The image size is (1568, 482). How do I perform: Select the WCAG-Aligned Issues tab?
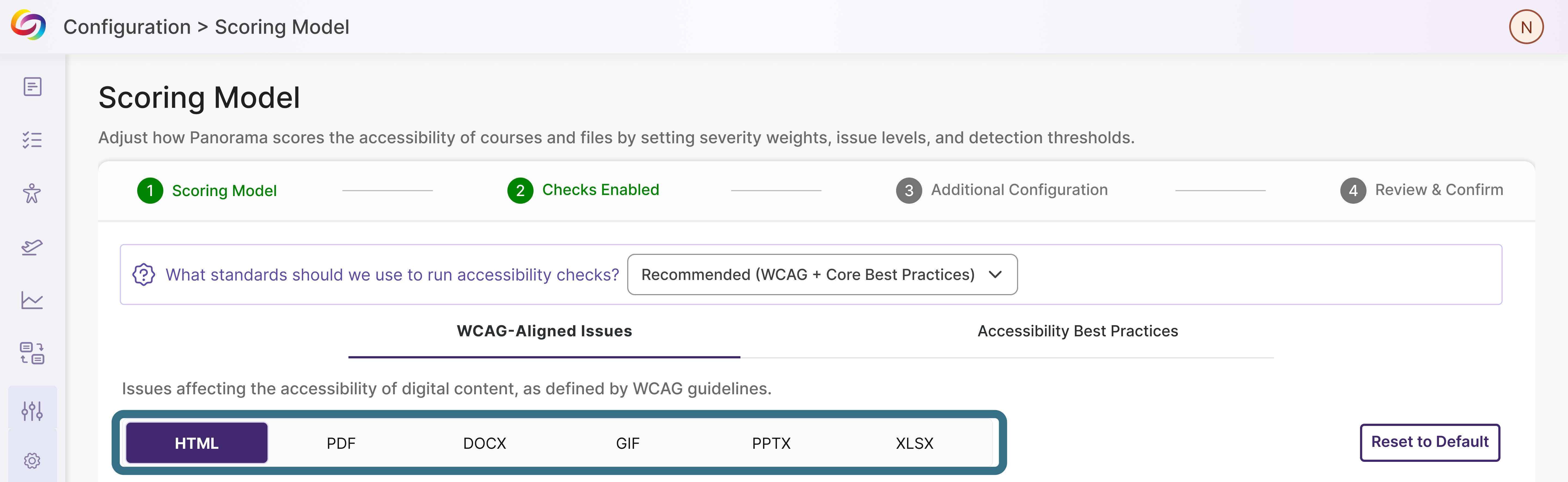(544, 331)
